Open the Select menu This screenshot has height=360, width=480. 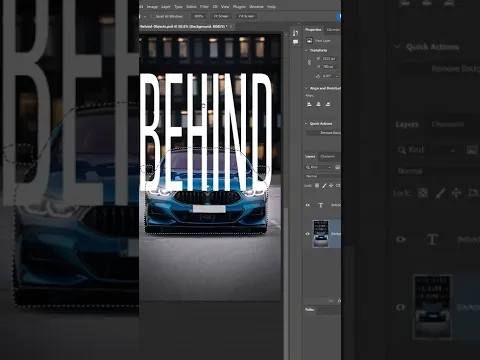[191, 7]
